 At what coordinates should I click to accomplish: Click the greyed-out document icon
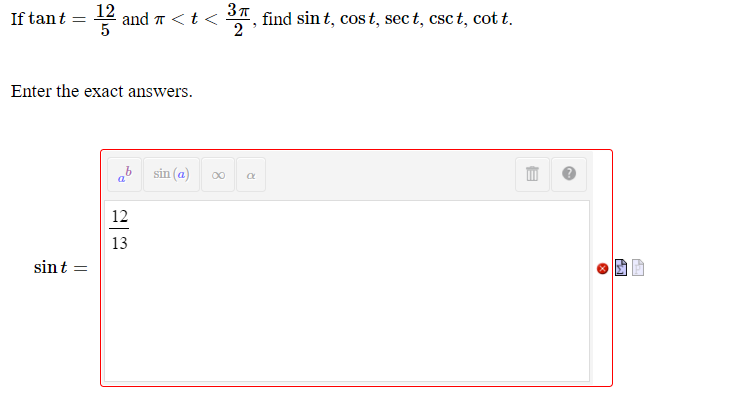638,268
